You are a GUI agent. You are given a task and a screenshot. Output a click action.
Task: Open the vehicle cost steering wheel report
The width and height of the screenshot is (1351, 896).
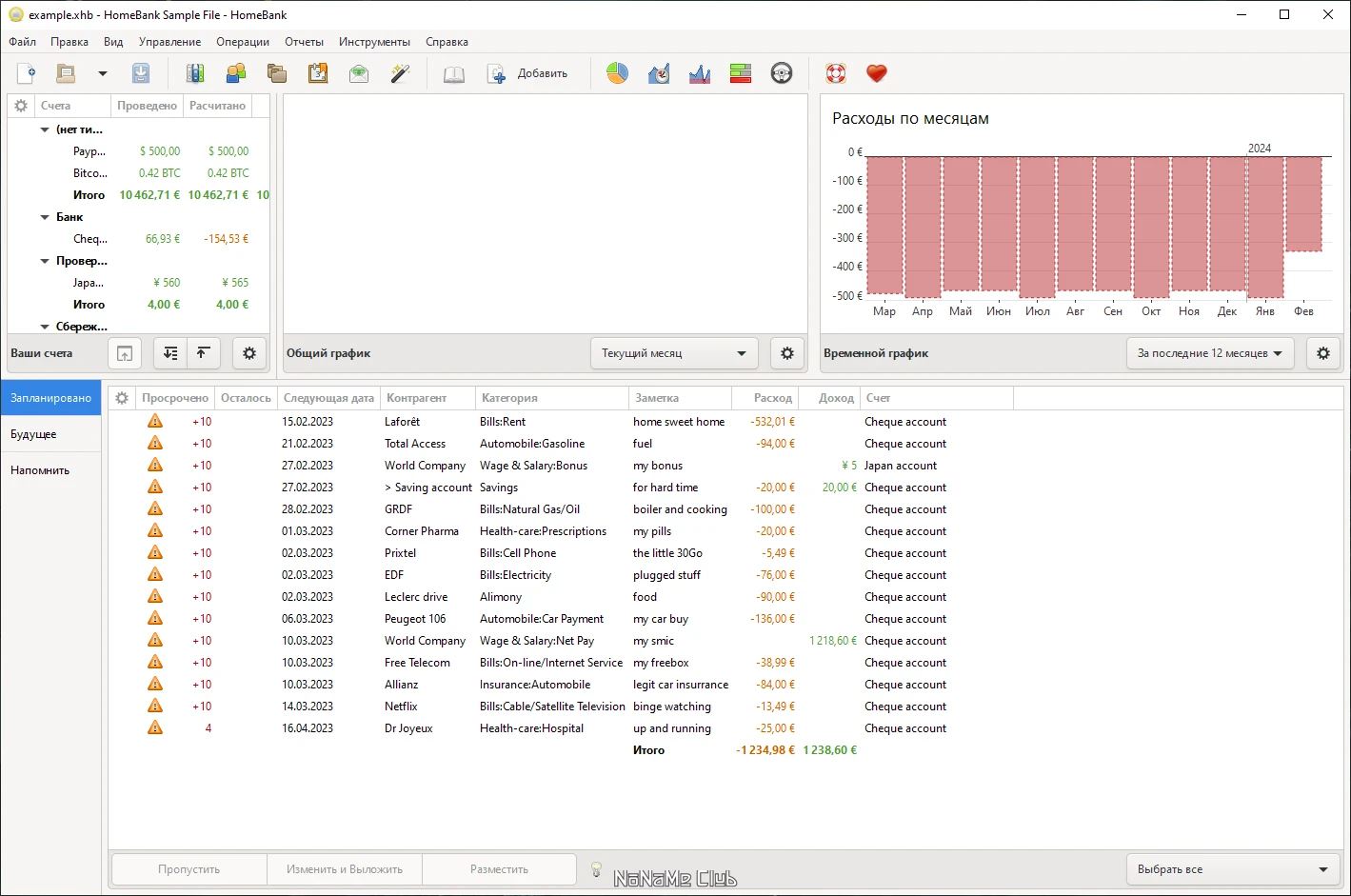click(782, 73)
